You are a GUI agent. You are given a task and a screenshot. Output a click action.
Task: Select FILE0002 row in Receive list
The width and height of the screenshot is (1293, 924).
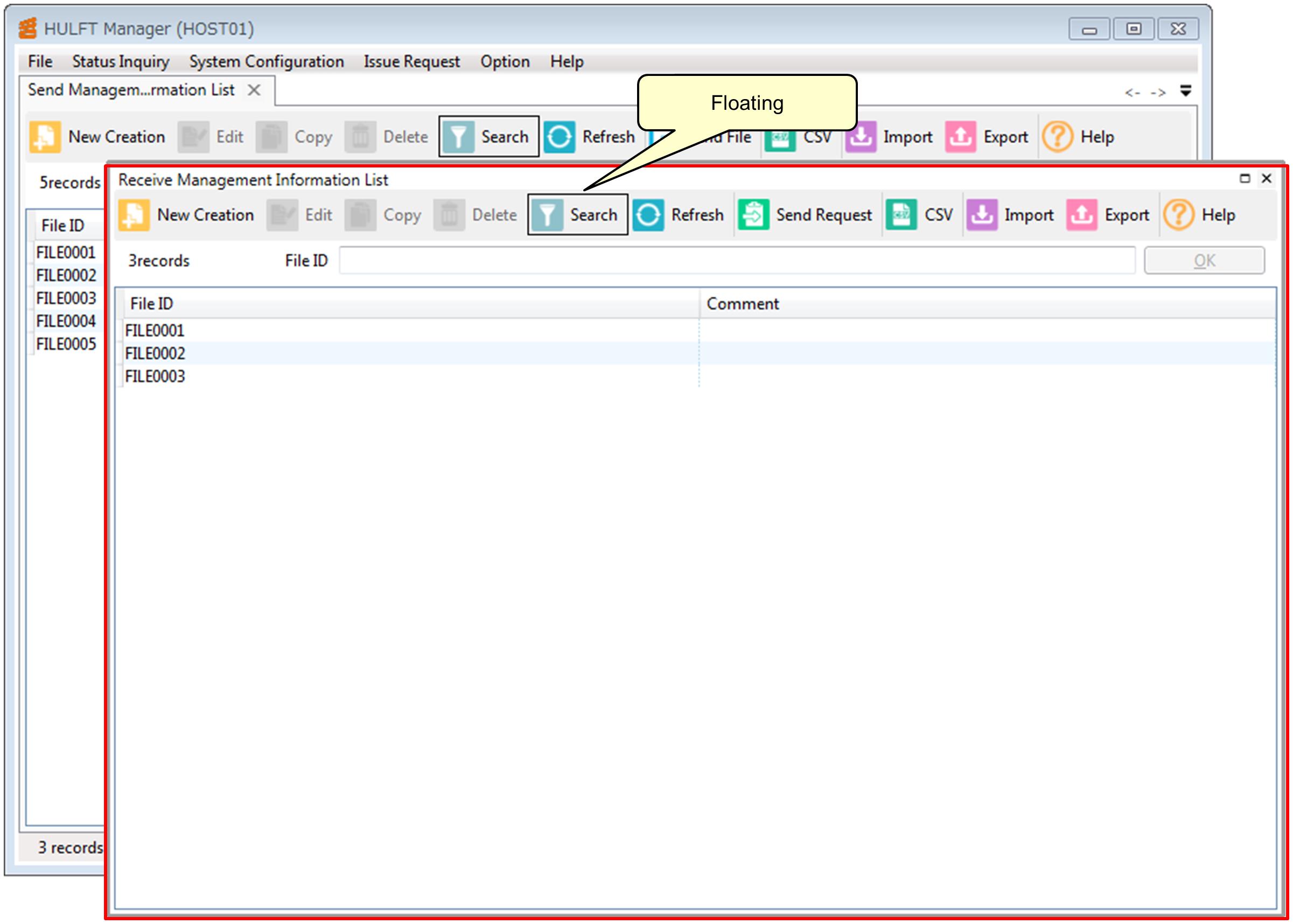[156, 353]
